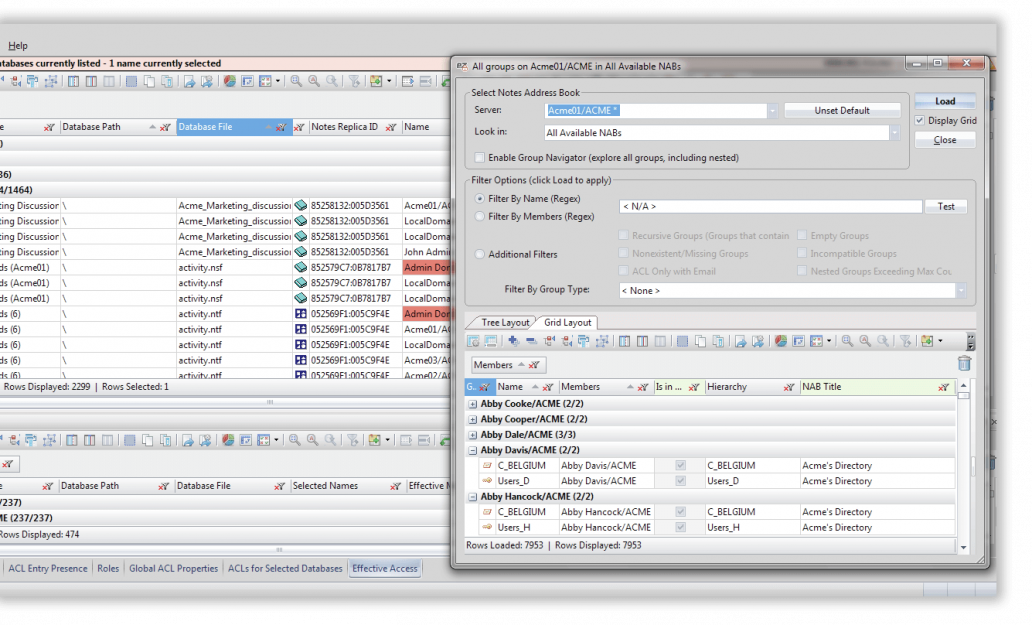Viewport: 1032px width, 625px height.
Task: Clear filter on Hierarchy column in groups grid
Action: coord(788,387)
